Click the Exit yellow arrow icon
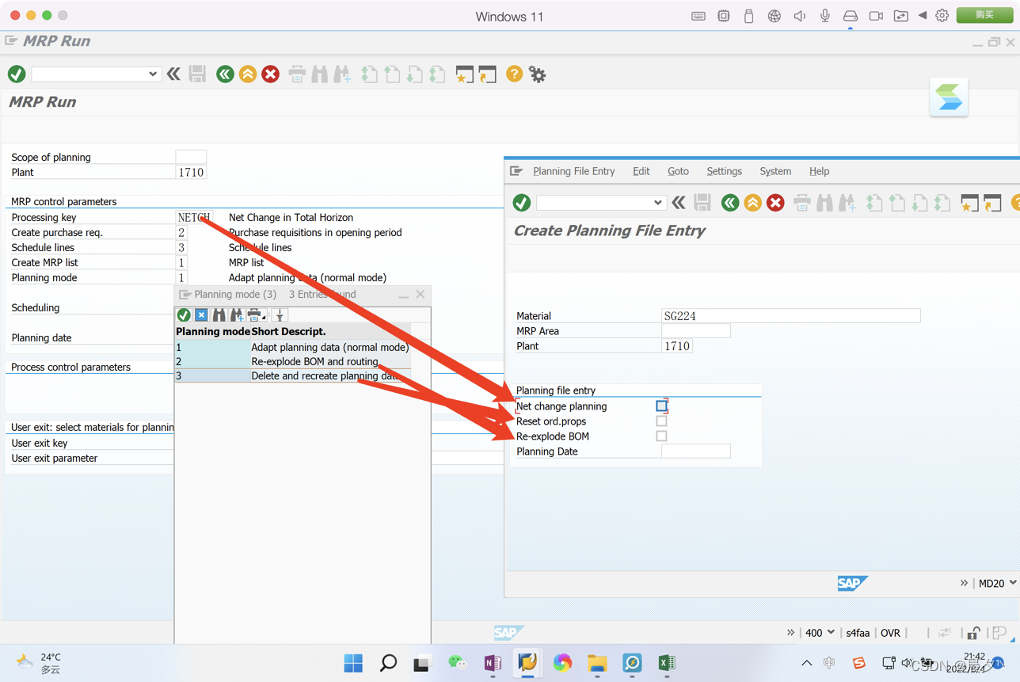 (247, 74)
